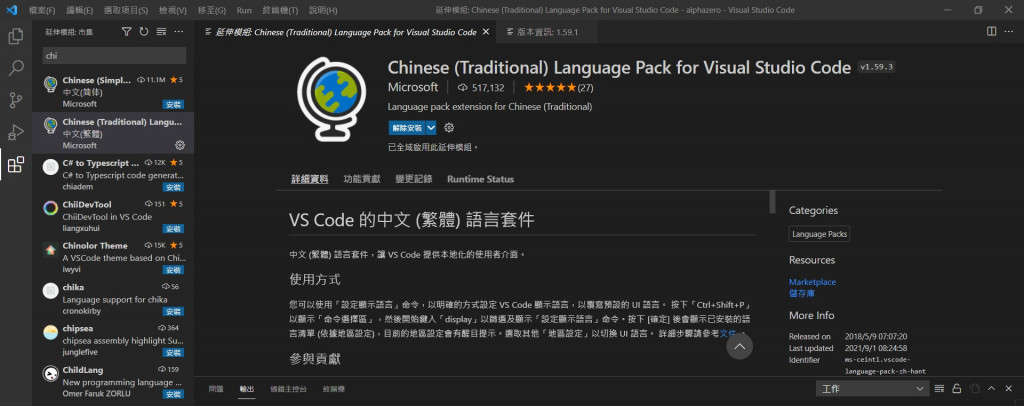
Task: Open the Run menu
Action: (x=244, y=10)
